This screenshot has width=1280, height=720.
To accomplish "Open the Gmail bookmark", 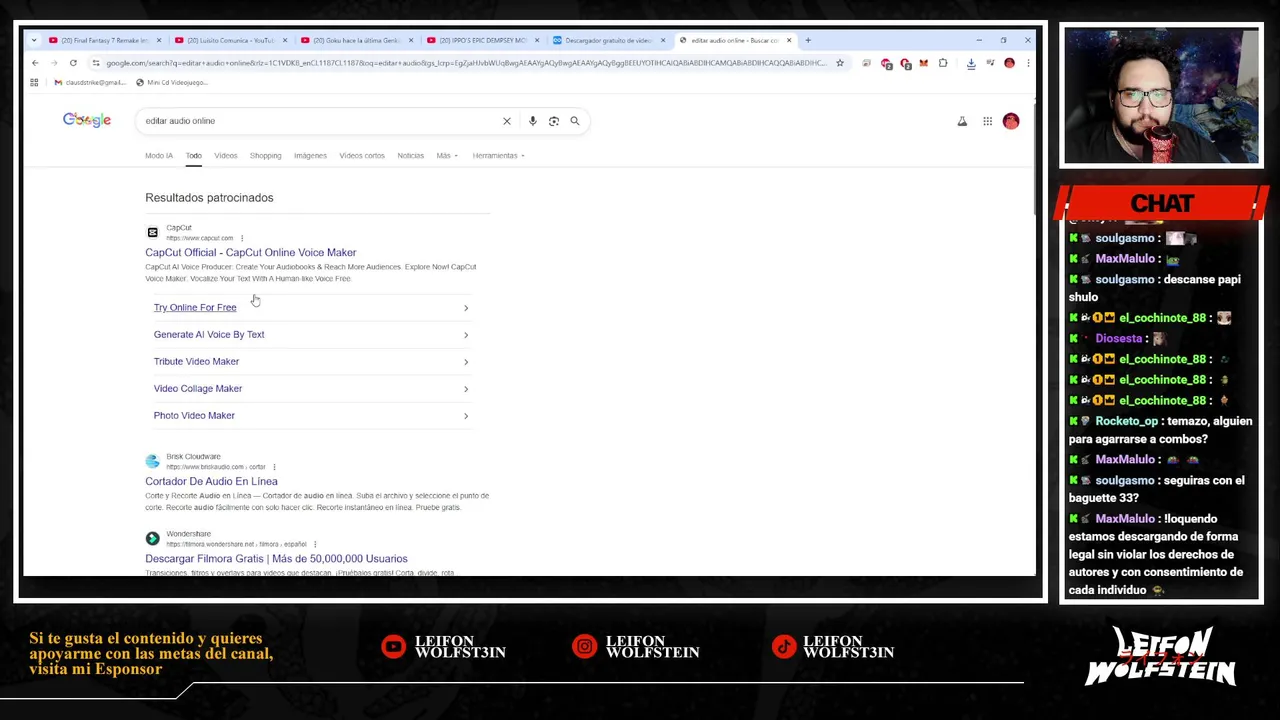I will tap(90, 82).
